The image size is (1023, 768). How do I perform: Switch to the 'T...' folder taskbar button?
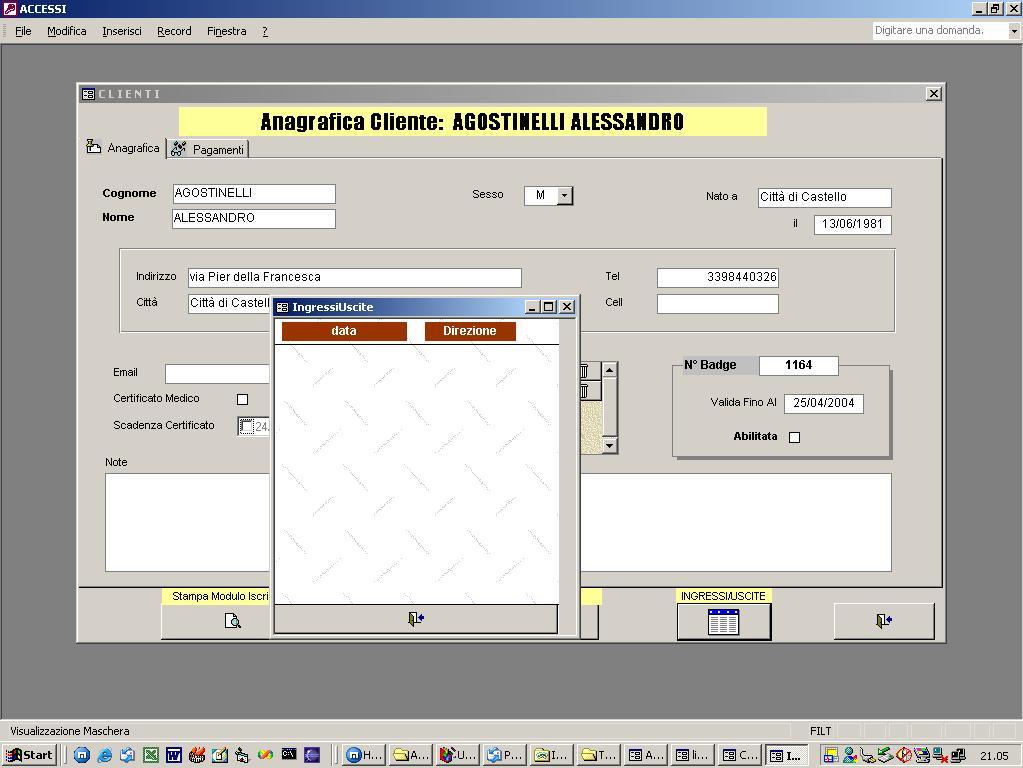point(599,755)
